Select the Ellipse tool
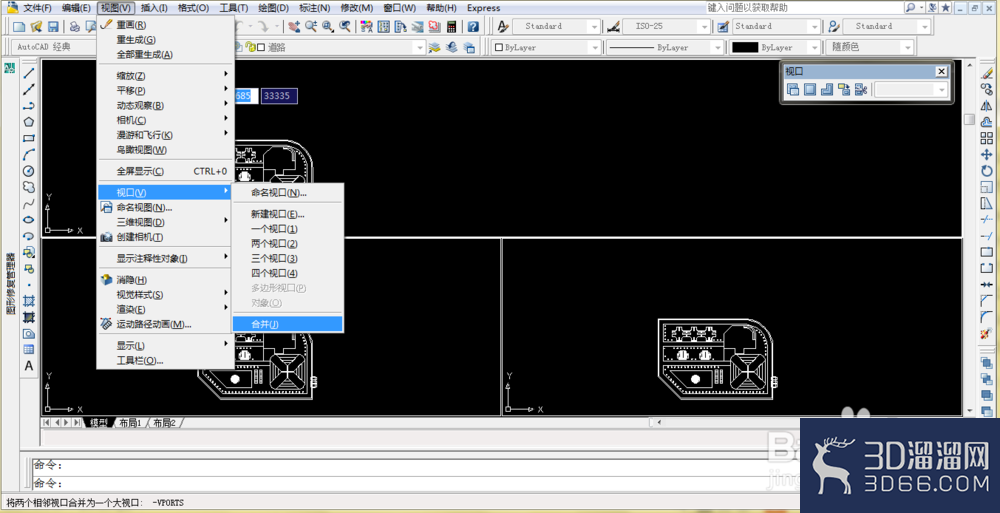This screenshot has height=513, width=1000. [x=29, y=219]
